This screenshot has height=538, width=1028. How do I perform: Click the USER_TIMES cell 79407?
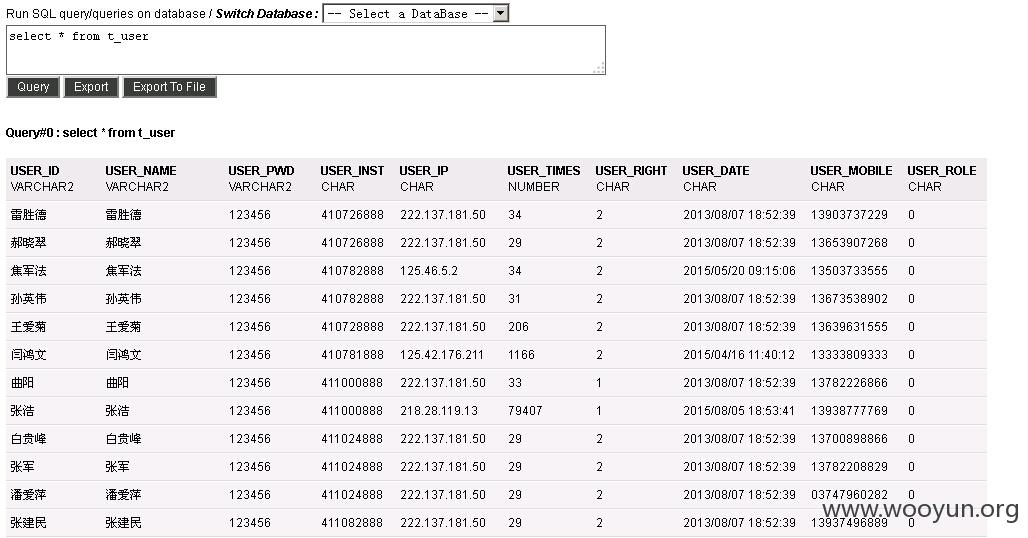tap(525, 411)
